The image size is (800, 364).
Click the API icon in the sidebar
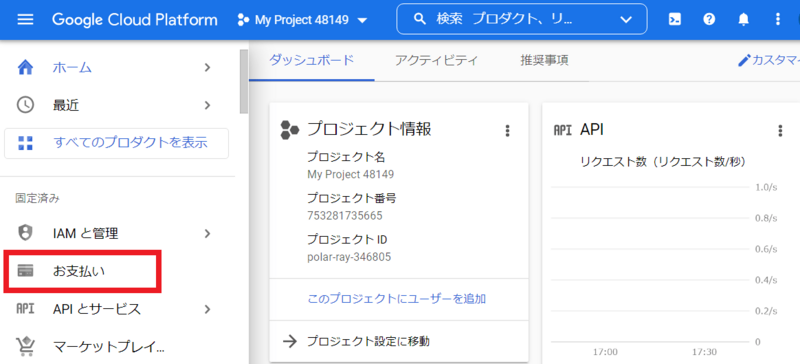tap(25, 309)
